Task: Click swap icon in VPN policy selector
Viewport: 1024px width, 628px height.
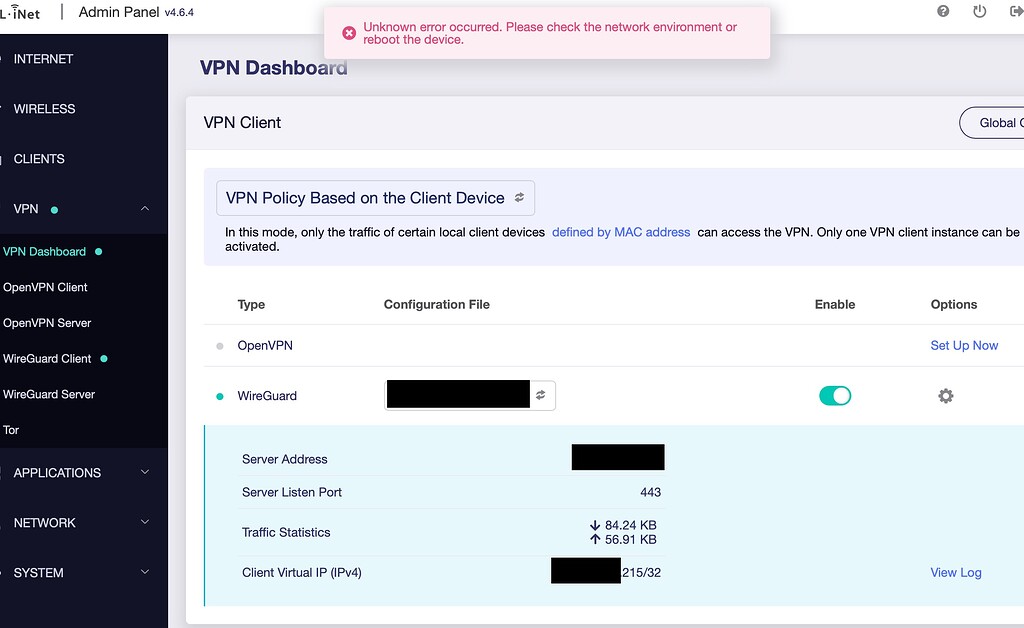Action: pos(519,197)
